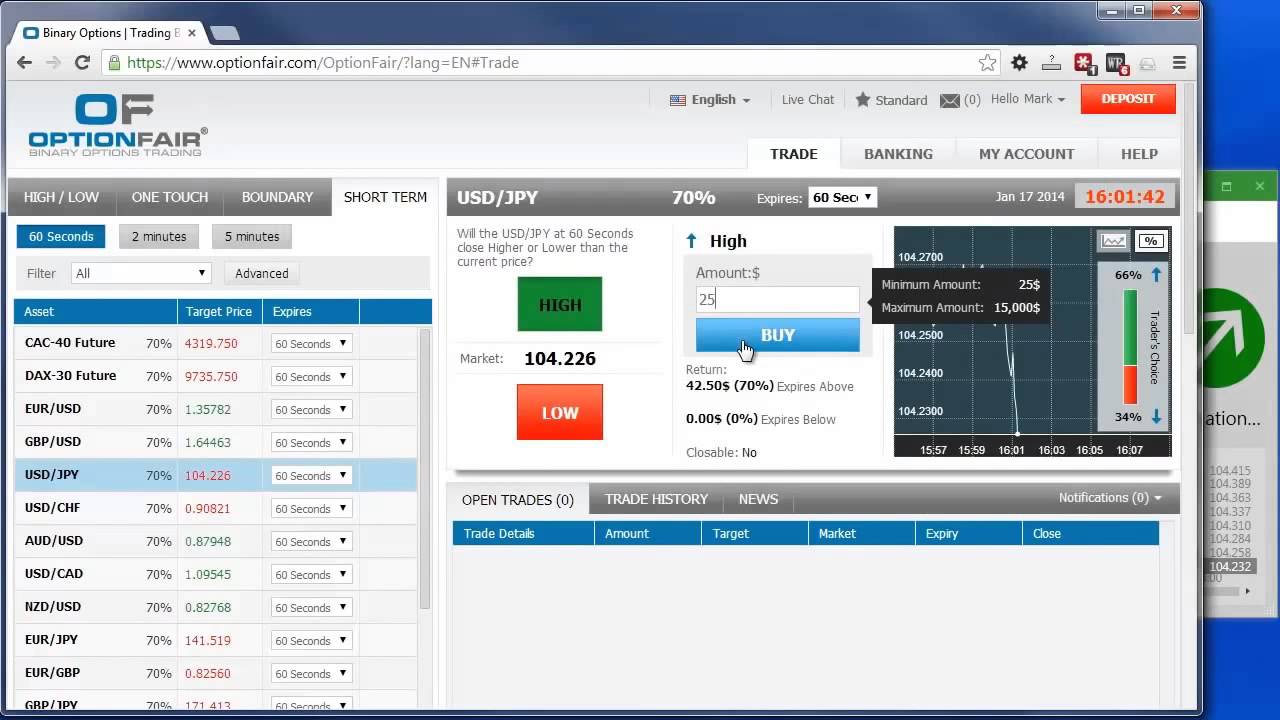1280x720 pixels.
Task: Open the HELP main tab
Action: [1139, 154]
